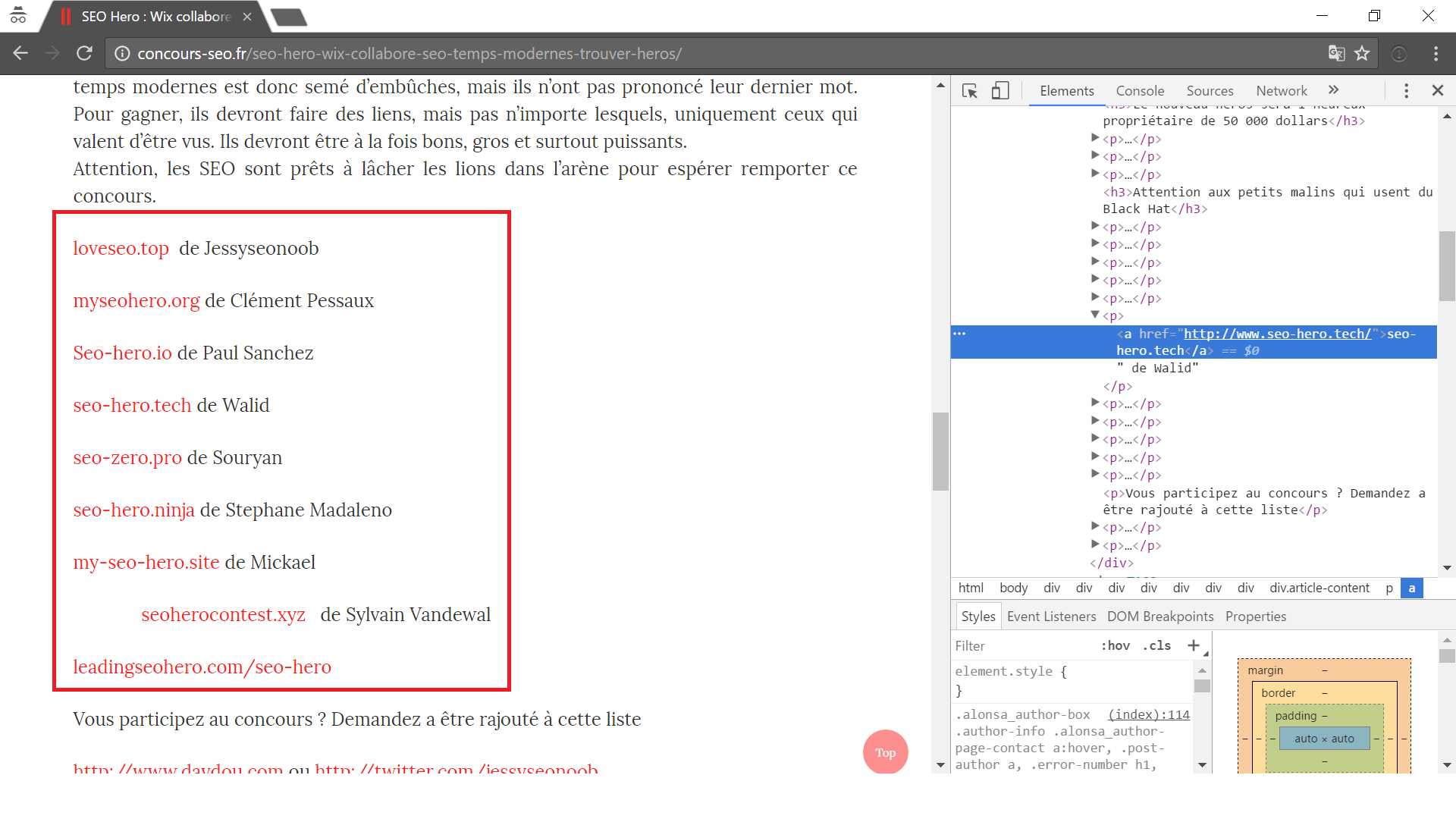Expand first <p> after Black Hat heading
Viewport: 1456px width, 819px height.
[x=1095, y=226]
